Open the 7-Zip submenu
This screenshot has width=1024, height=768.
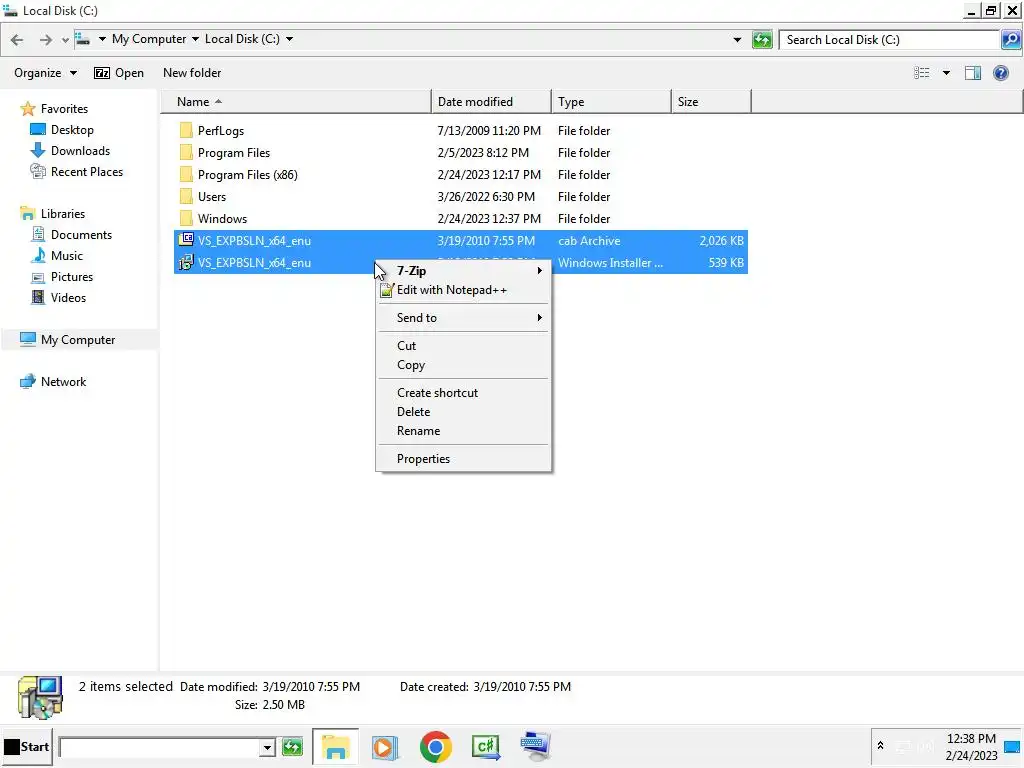pyautogui.click(x=464, y=271)
